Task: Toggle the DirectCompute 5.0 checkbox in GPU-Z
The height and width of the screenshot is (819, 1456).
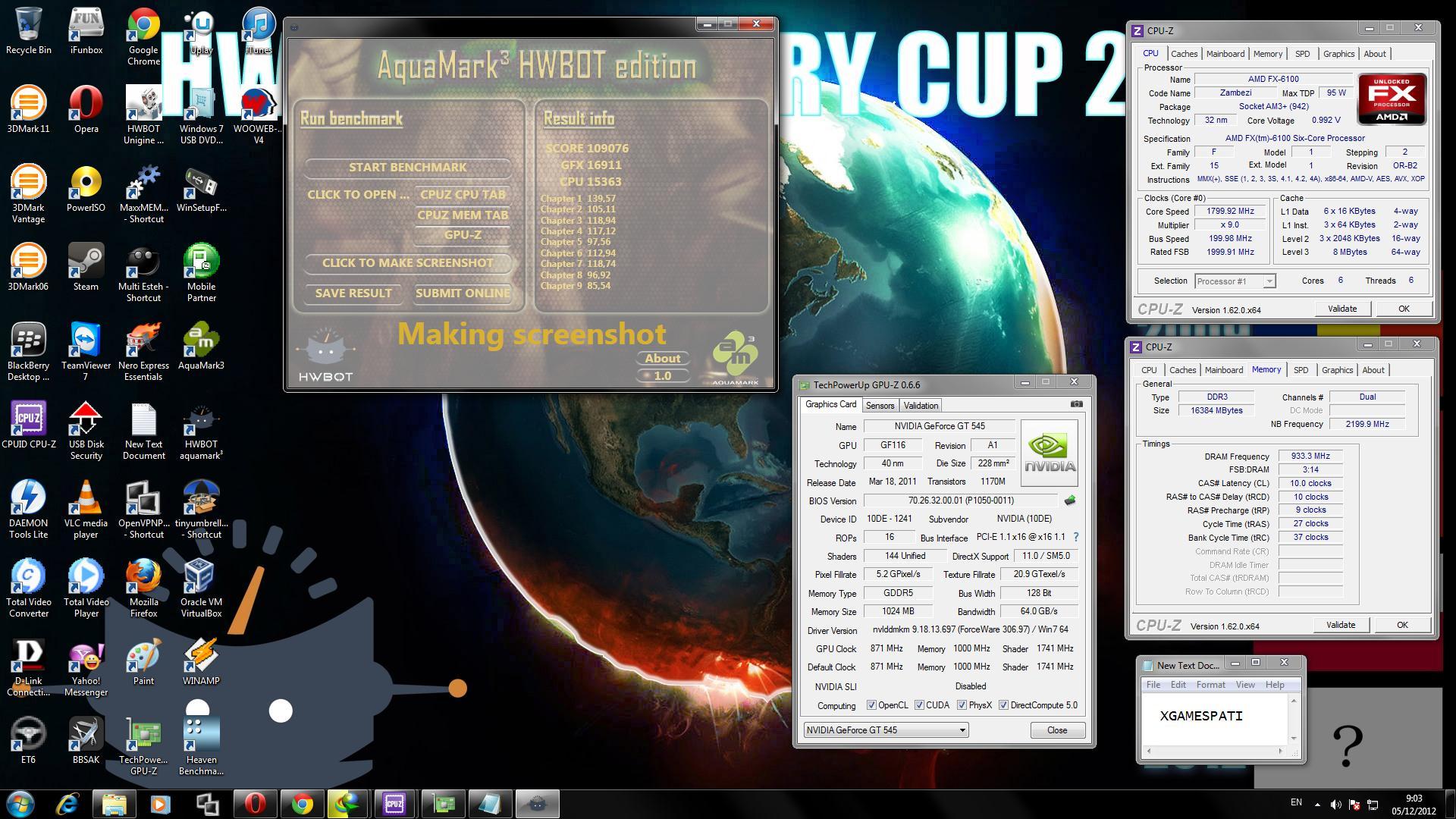Action: point(1003,705)
